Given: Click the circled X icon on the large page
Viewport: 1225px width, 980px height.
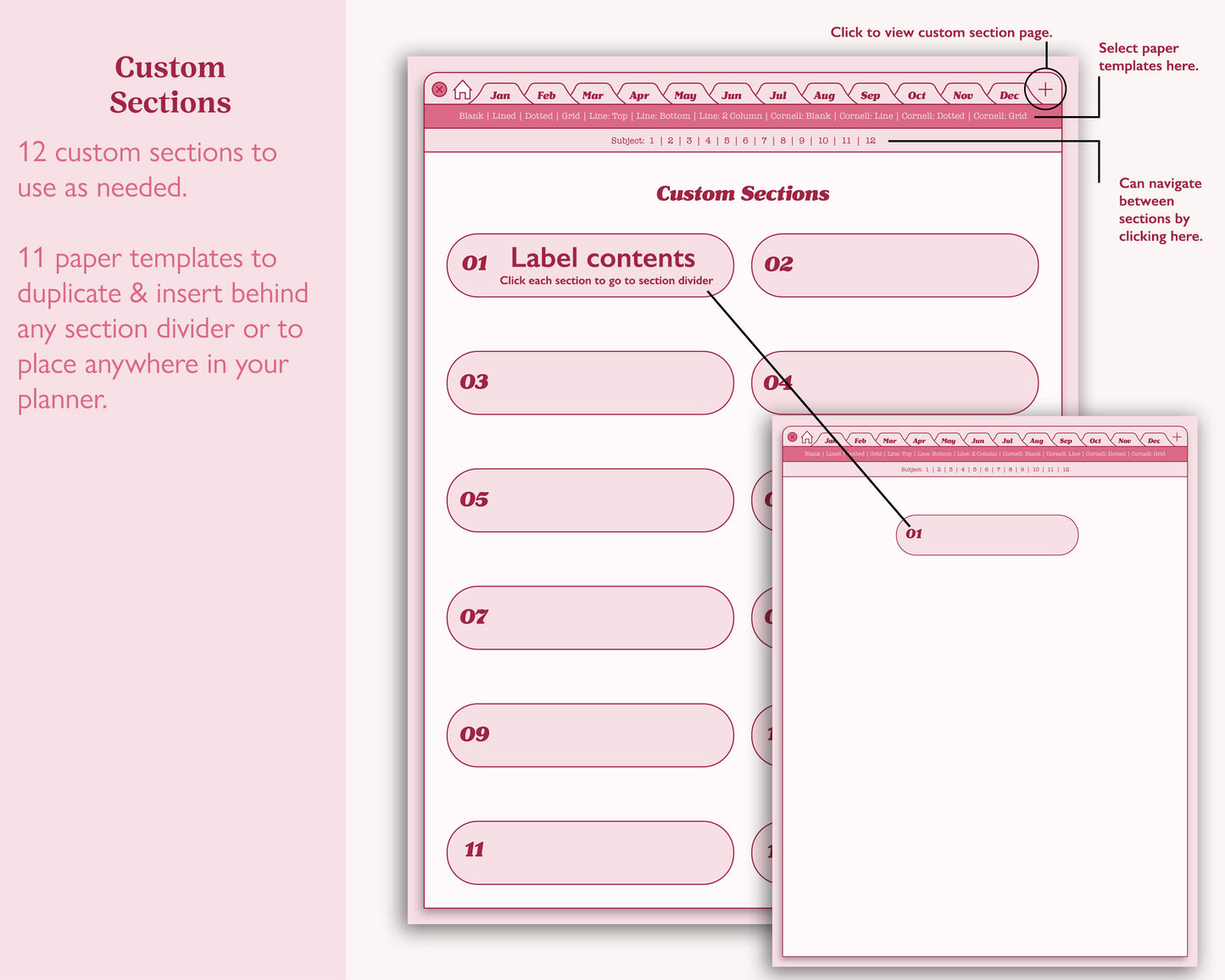Looking at the screenshot, I should click(x=439, y=90).
